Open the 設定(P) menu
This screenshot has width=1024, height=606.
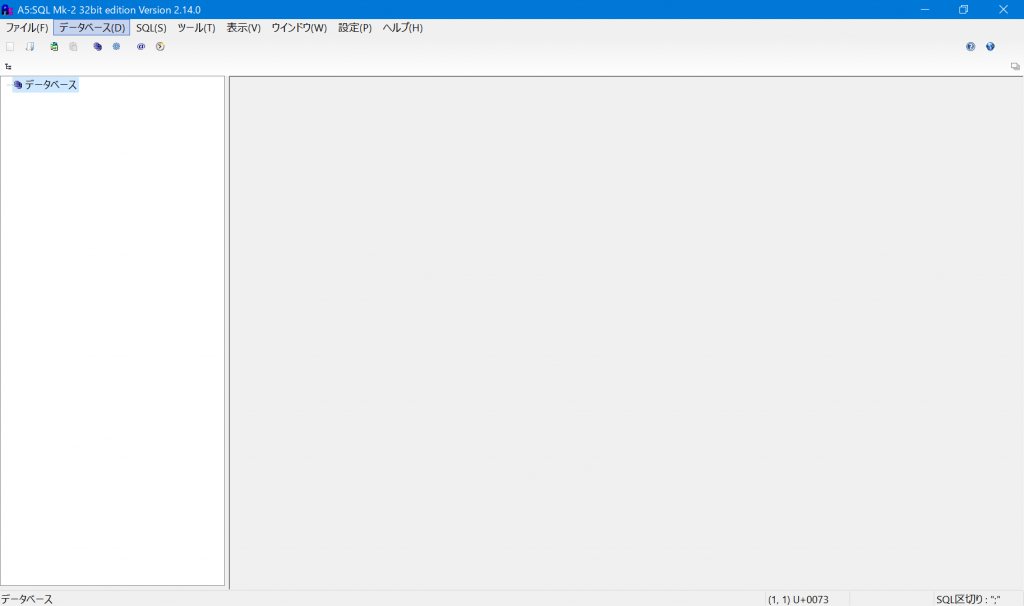355,27
